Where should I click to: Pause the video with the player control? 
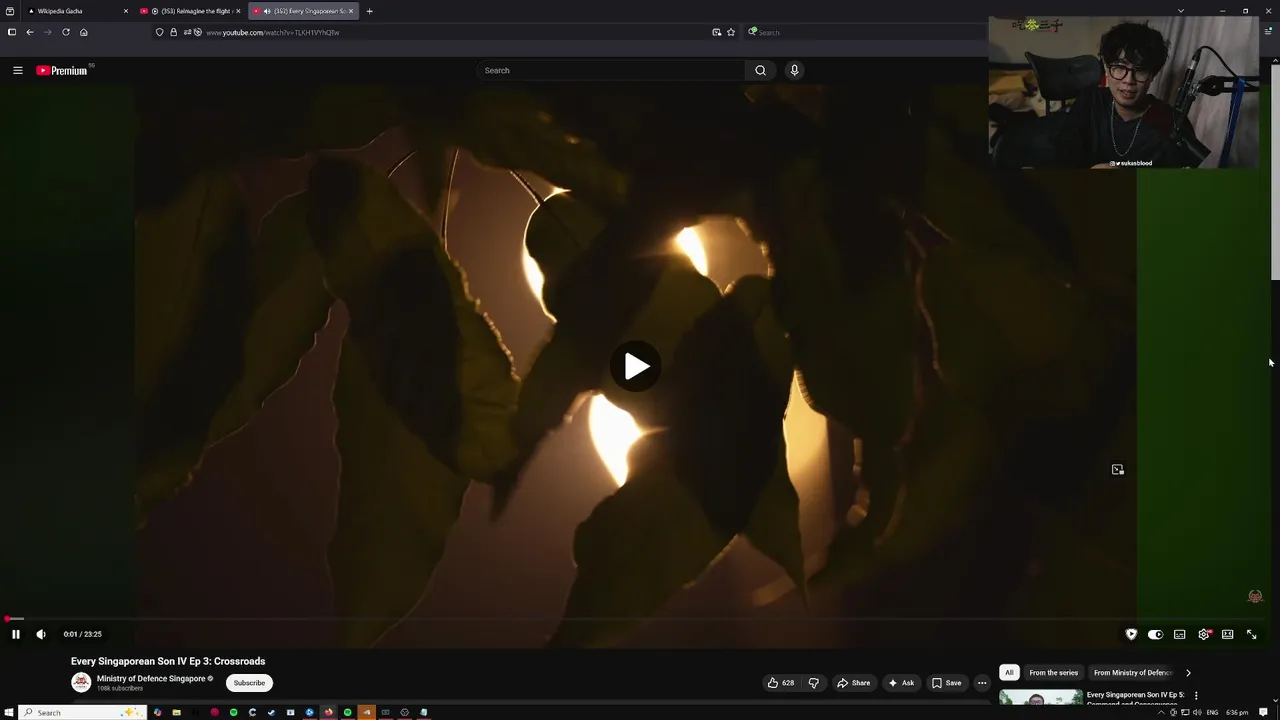click(x=16, y=634)
